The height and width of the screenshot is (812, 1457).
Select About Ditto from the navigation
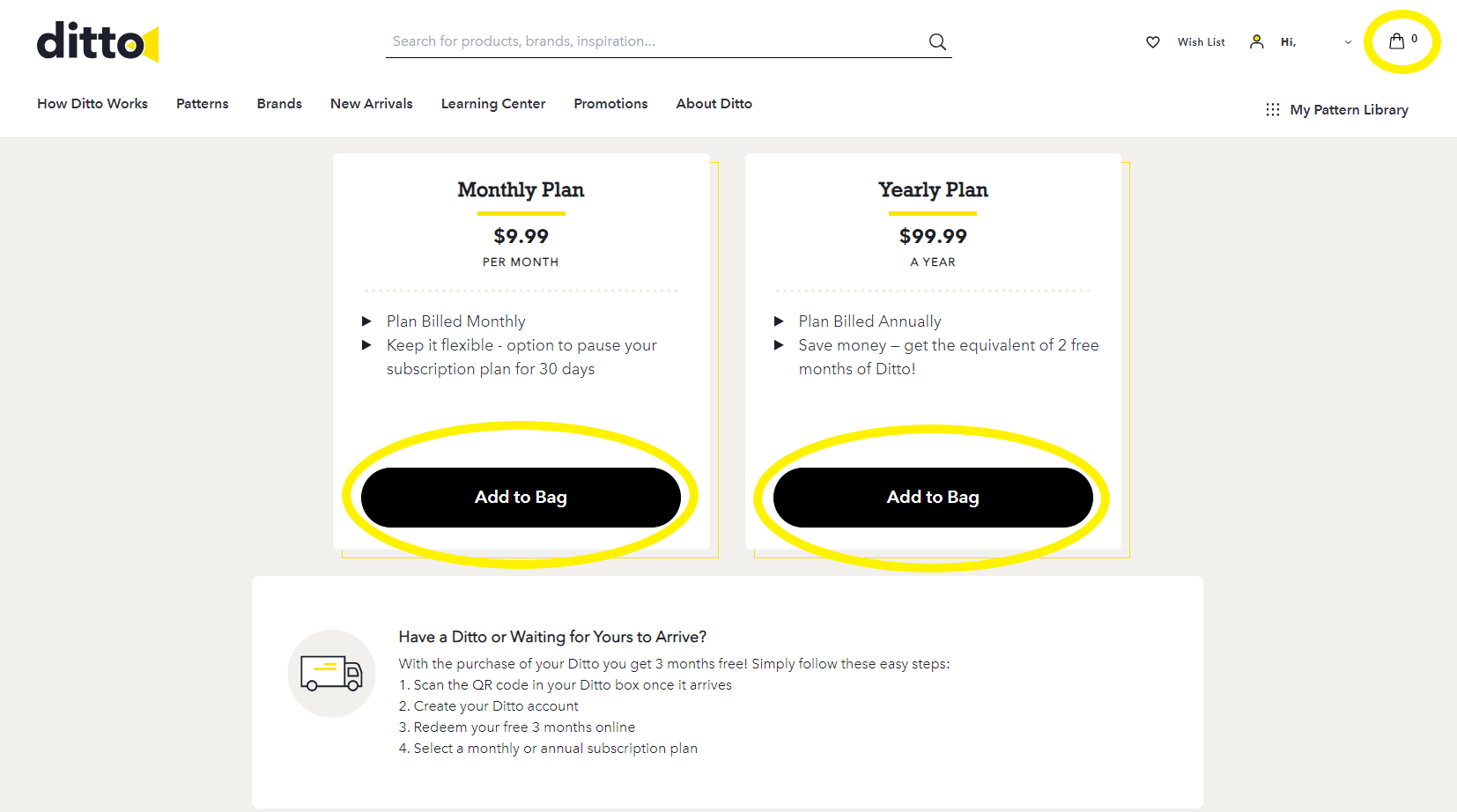tap(714, 104)
